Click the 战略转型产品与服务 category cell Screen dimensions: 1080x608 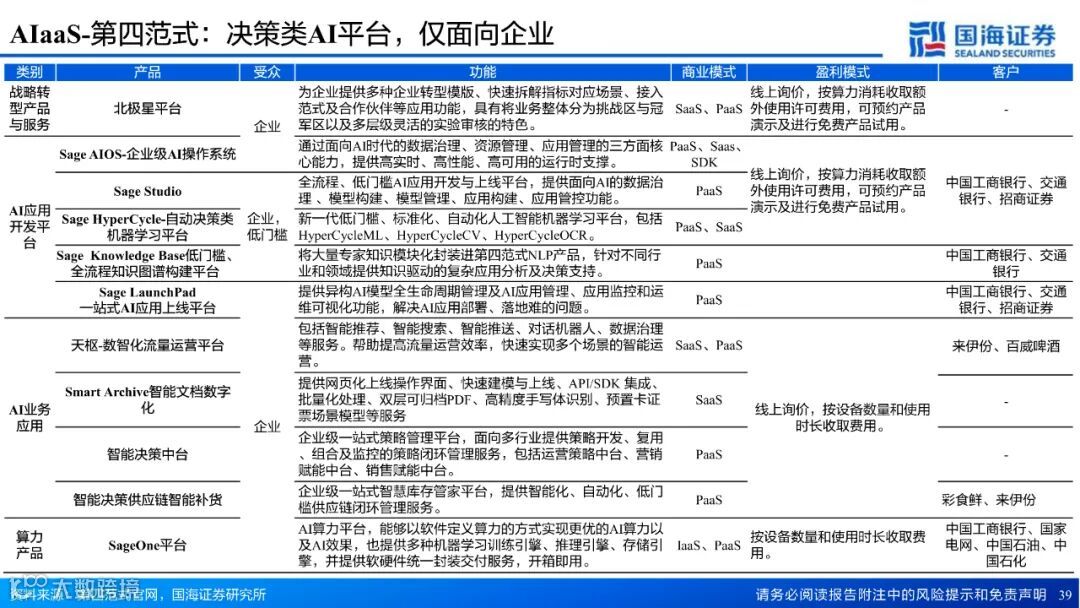(30, 109)
